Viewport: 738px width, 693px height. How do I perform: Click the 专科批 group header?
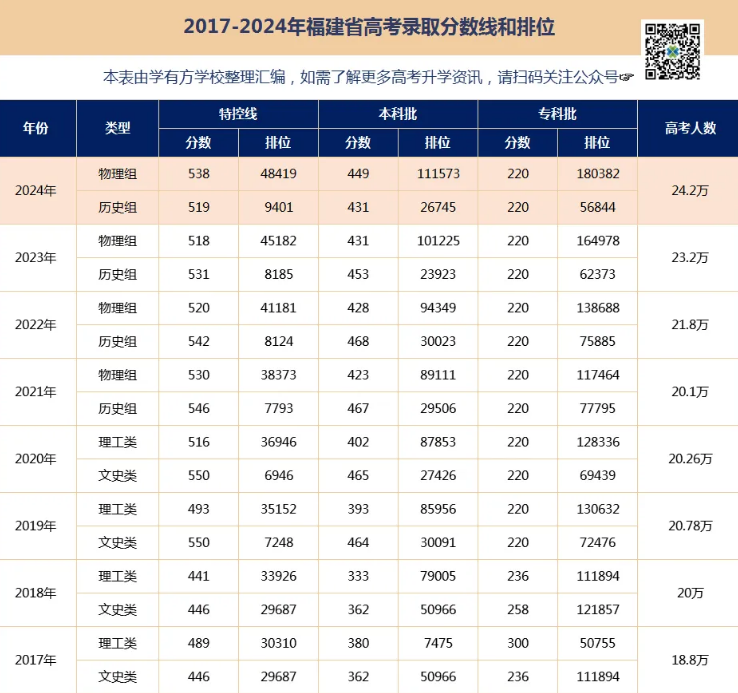[558, 114]
